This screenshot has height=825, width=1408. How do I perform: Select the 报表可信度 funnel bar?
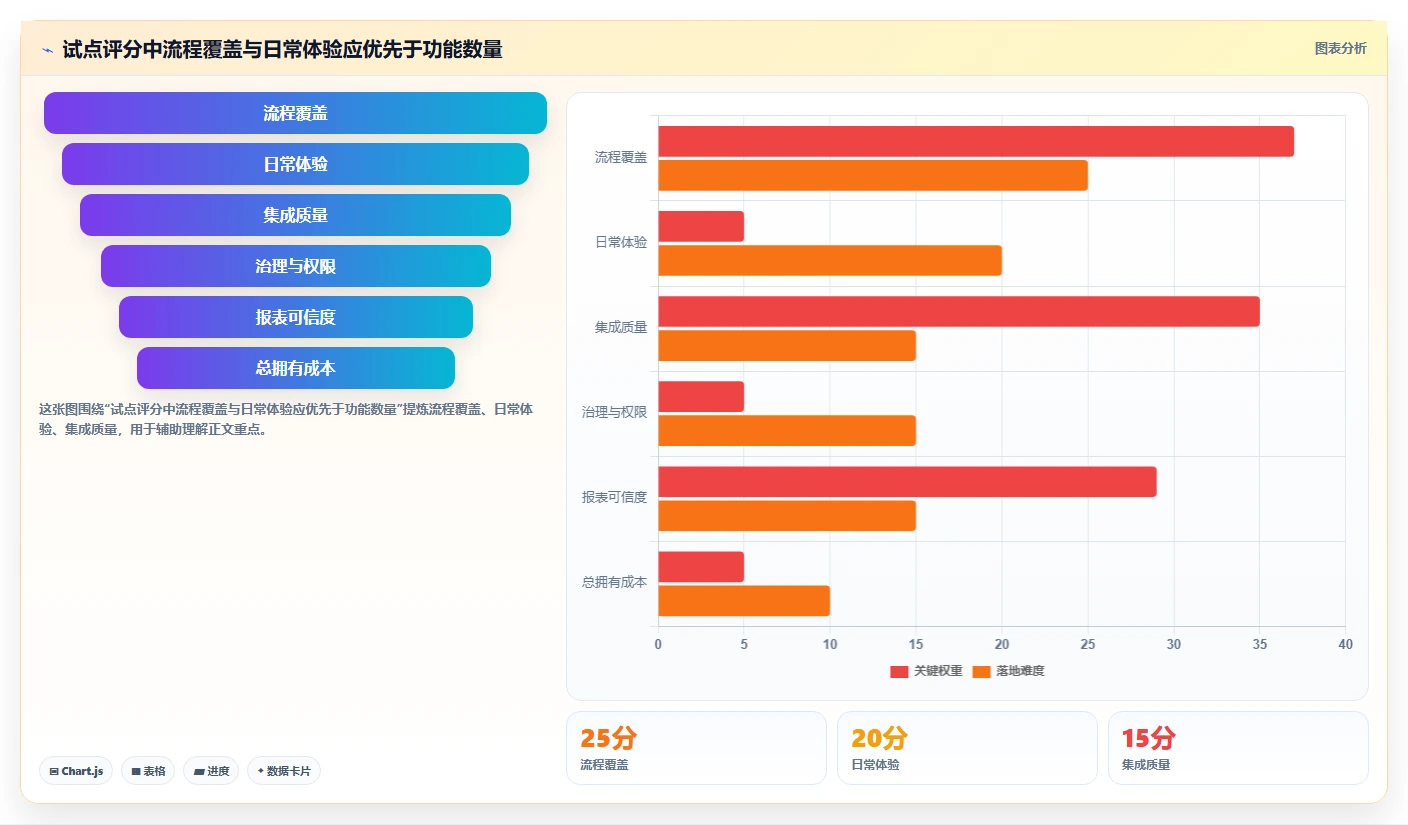(x=295, y=317)
